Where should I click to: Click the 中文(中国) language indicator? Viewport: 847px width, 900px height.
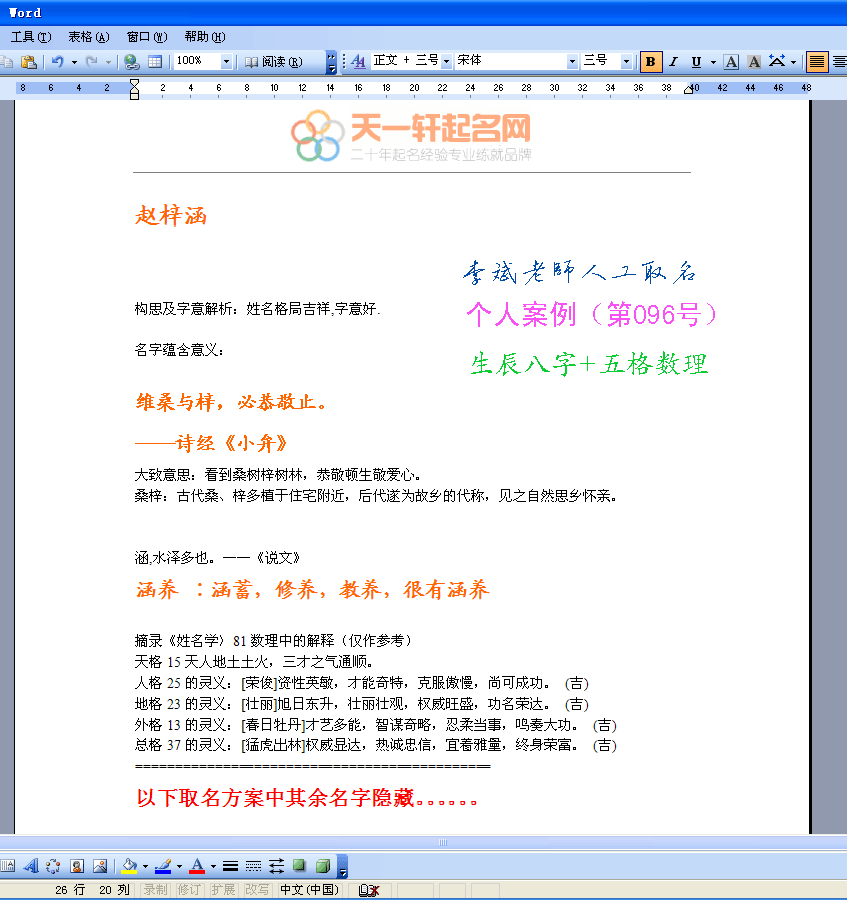coord(309,890)
